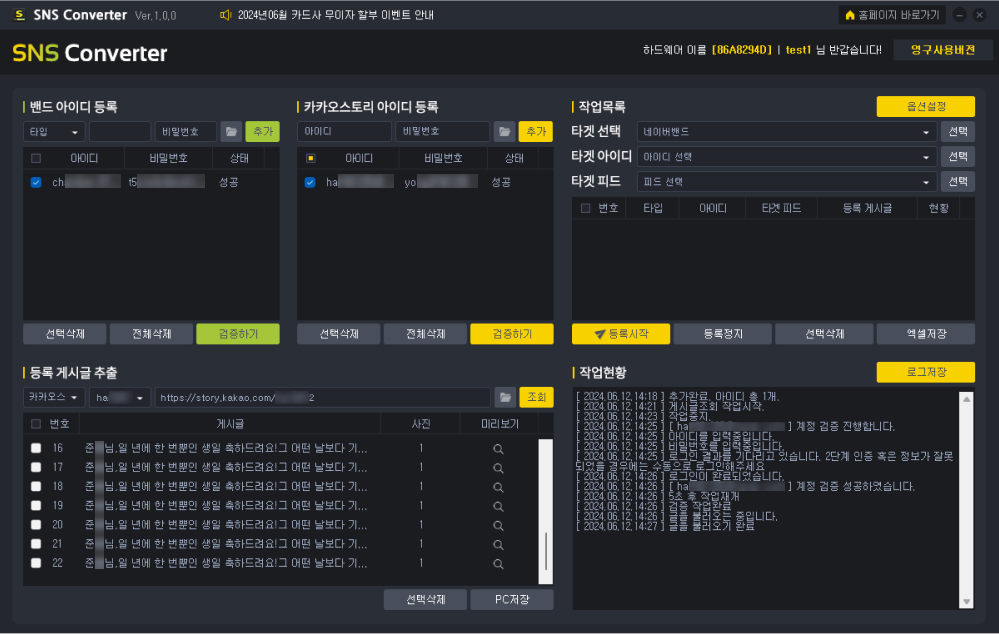This screenshot has width=999, height=634.
Task: Go to homepage via 홈페이지 바로가기
Action: (892, 15)
